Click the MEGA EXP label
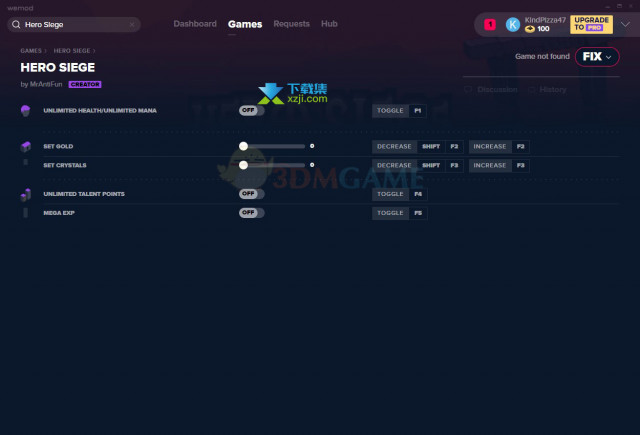The image size is (640, 435). [x=59, y=213]
